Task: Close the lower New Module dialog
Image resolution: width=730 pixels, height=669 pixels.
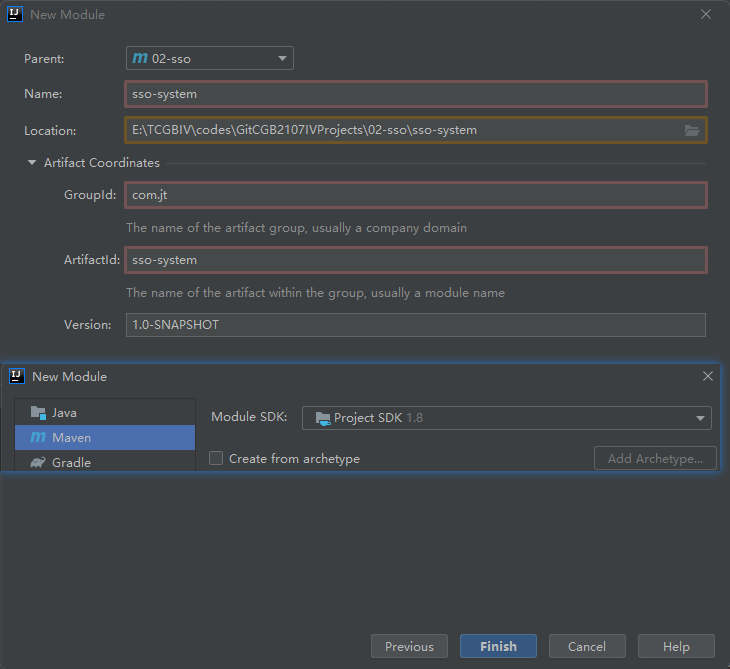Action: pyautogui.click(x=708, y=377)
